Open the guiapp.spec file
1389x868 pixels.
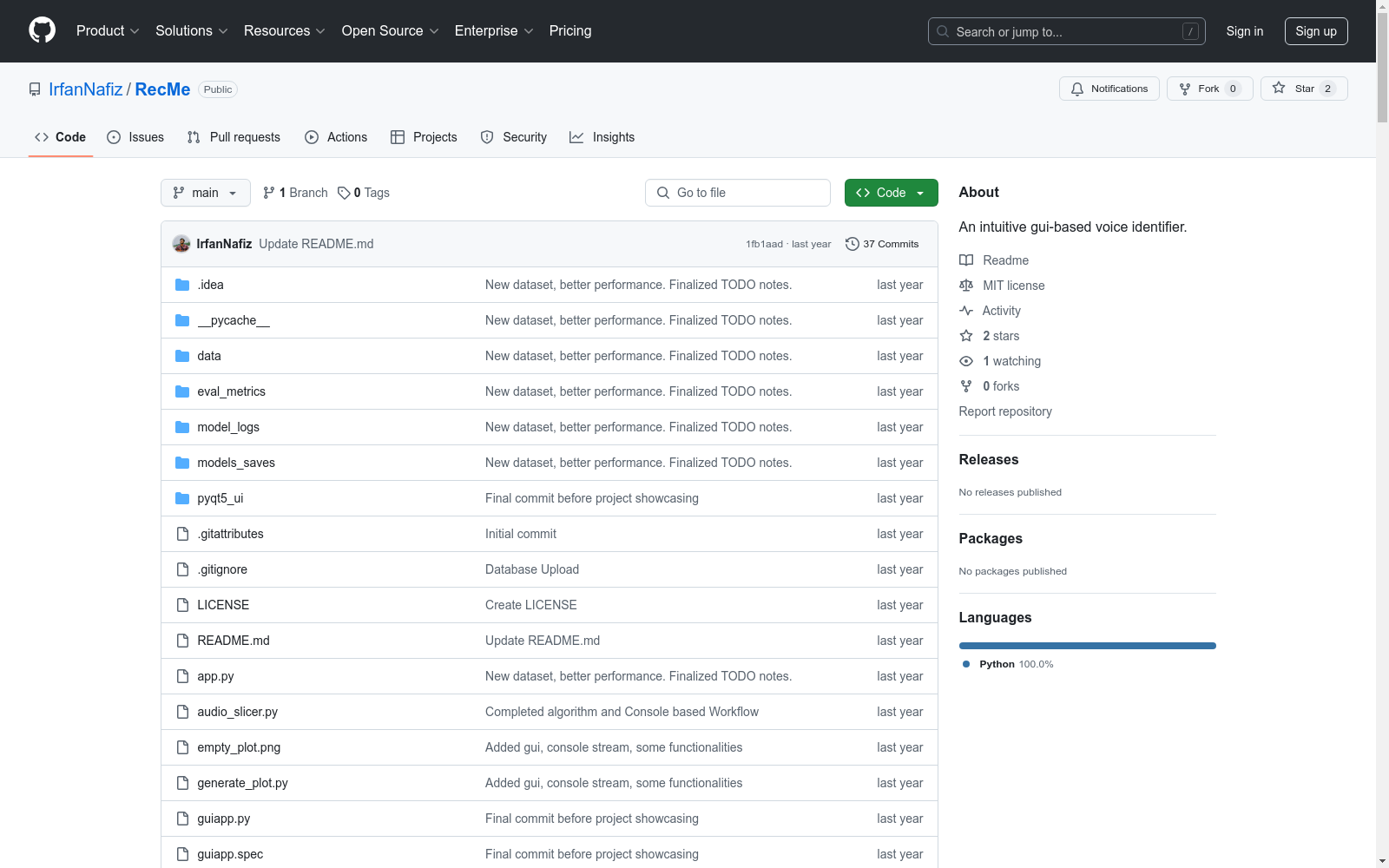(230, 854)
